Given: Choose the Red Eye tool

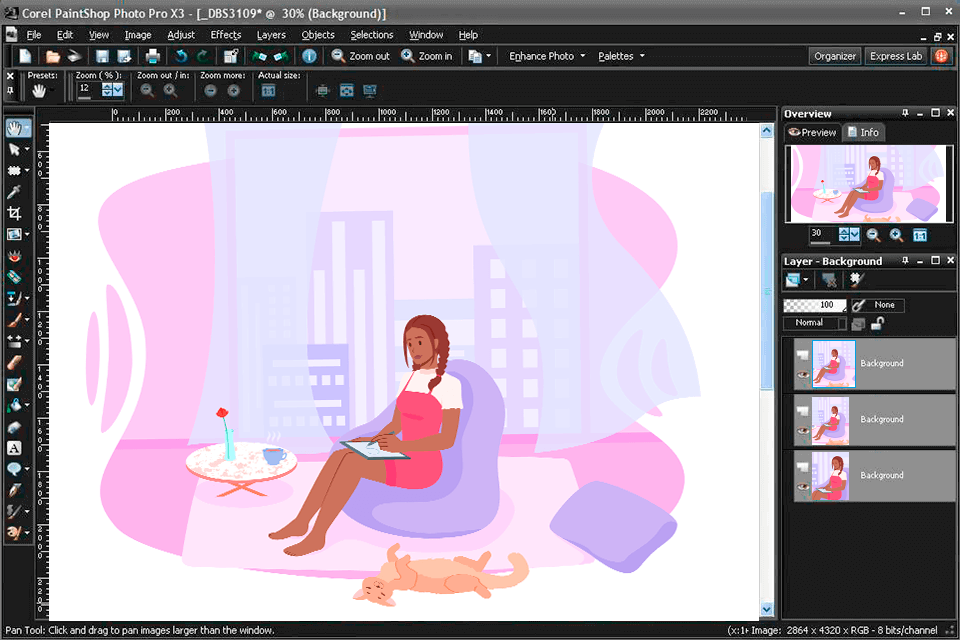Looking at the screenshot, I should (15, 256).
